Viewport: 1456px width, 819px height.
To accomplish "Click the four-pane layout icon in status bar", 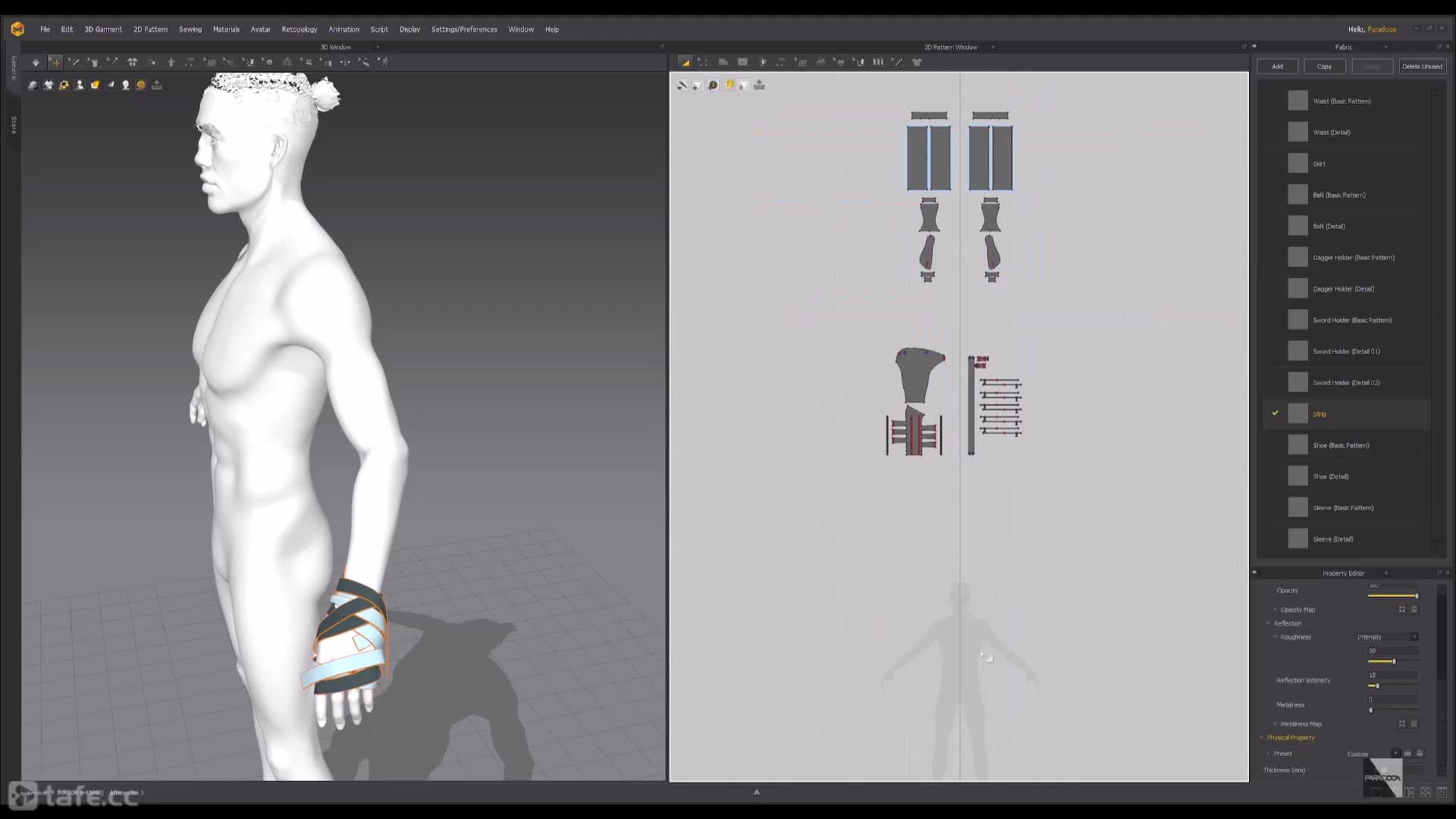I will pos(1426,792).
